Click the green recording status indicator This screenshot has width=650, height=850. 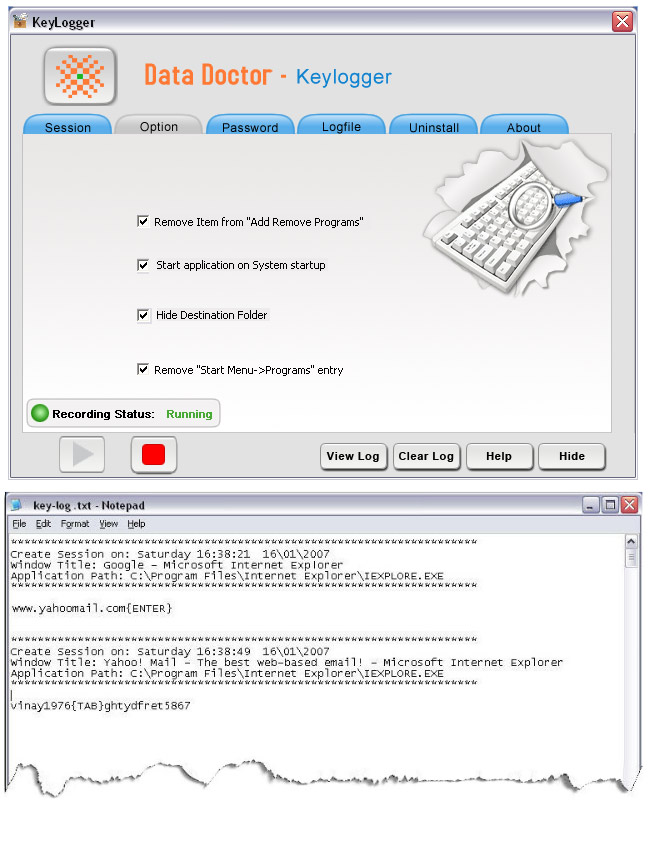(x=40, y=413)
